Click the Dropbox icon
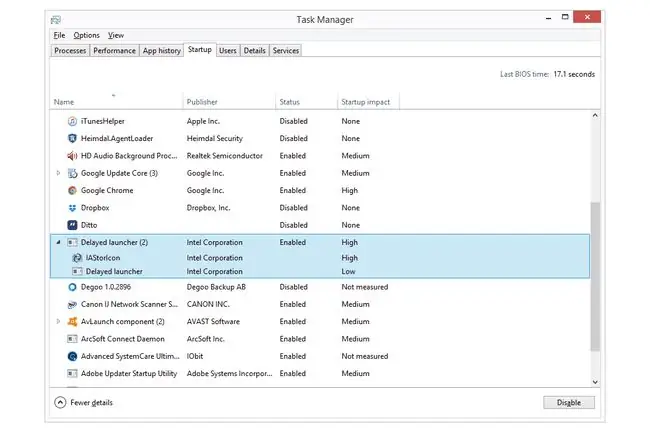Image resolution: width=650 pixels, height=433 pixels. (x=72, y=208)
